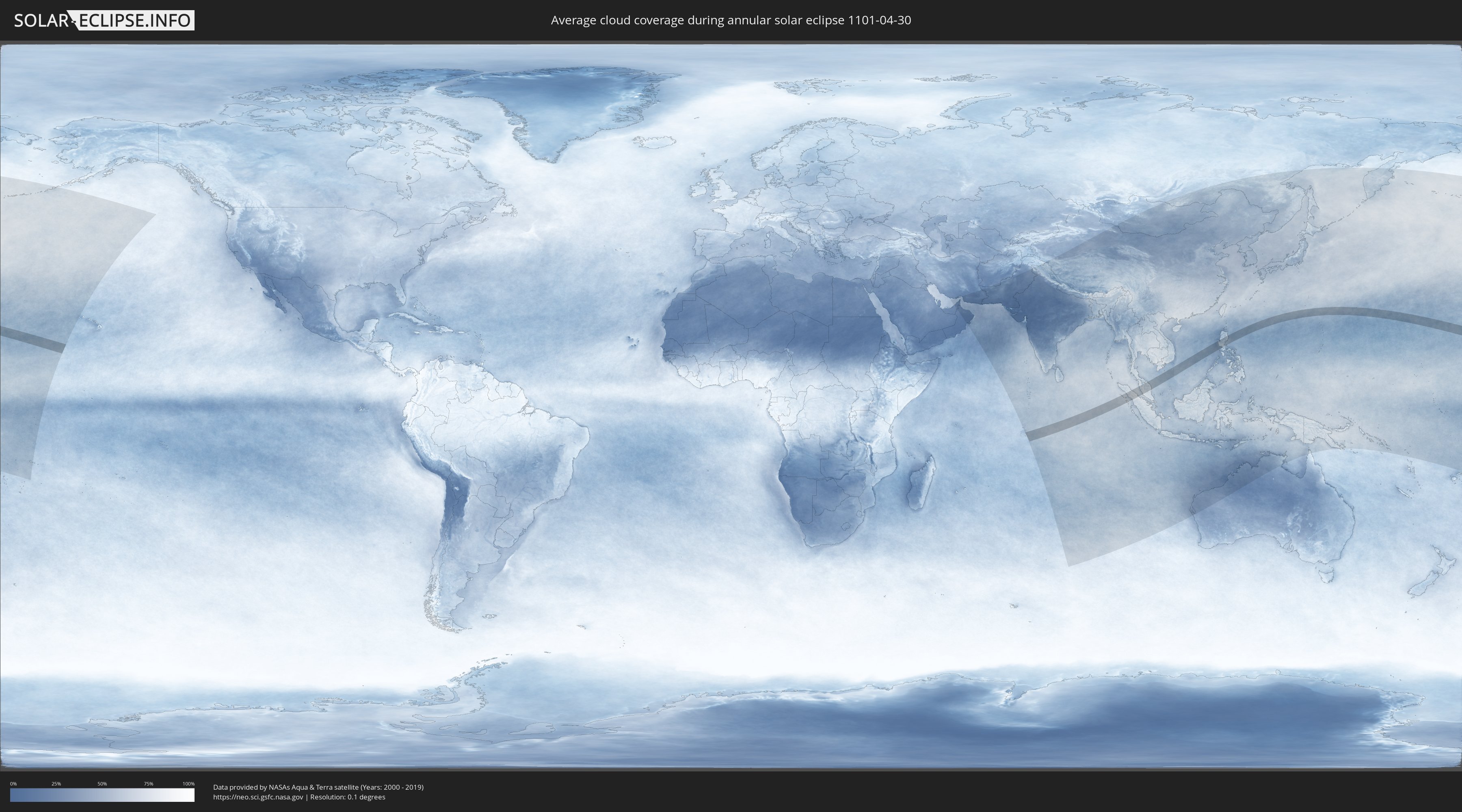This screenshot has height=812, width=1462.
Task: Click the 100% legend label
Action: point(188,784)
